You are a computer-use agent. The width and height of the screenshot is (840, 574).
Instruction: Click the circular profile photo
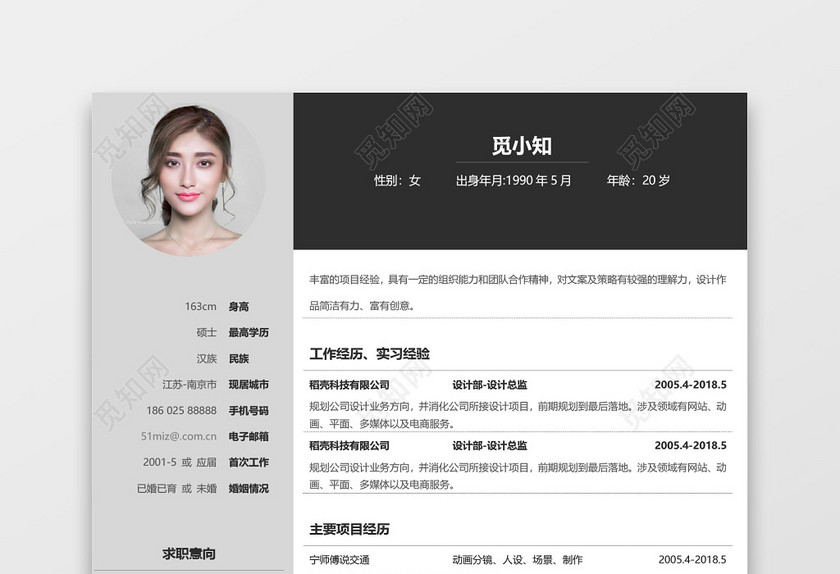pos(188,180)
